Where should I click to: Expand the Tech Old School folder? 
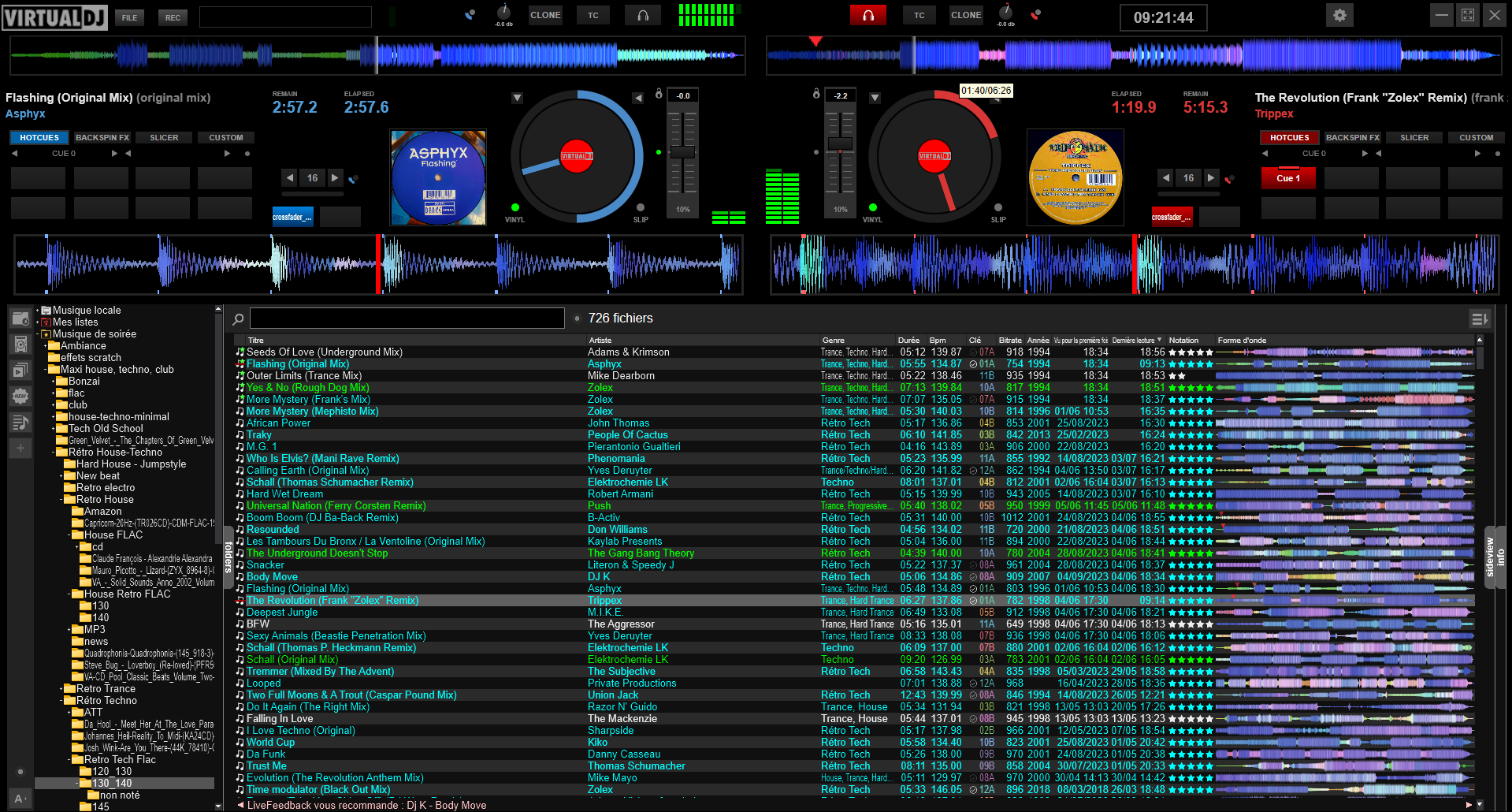tap(53, 429)
